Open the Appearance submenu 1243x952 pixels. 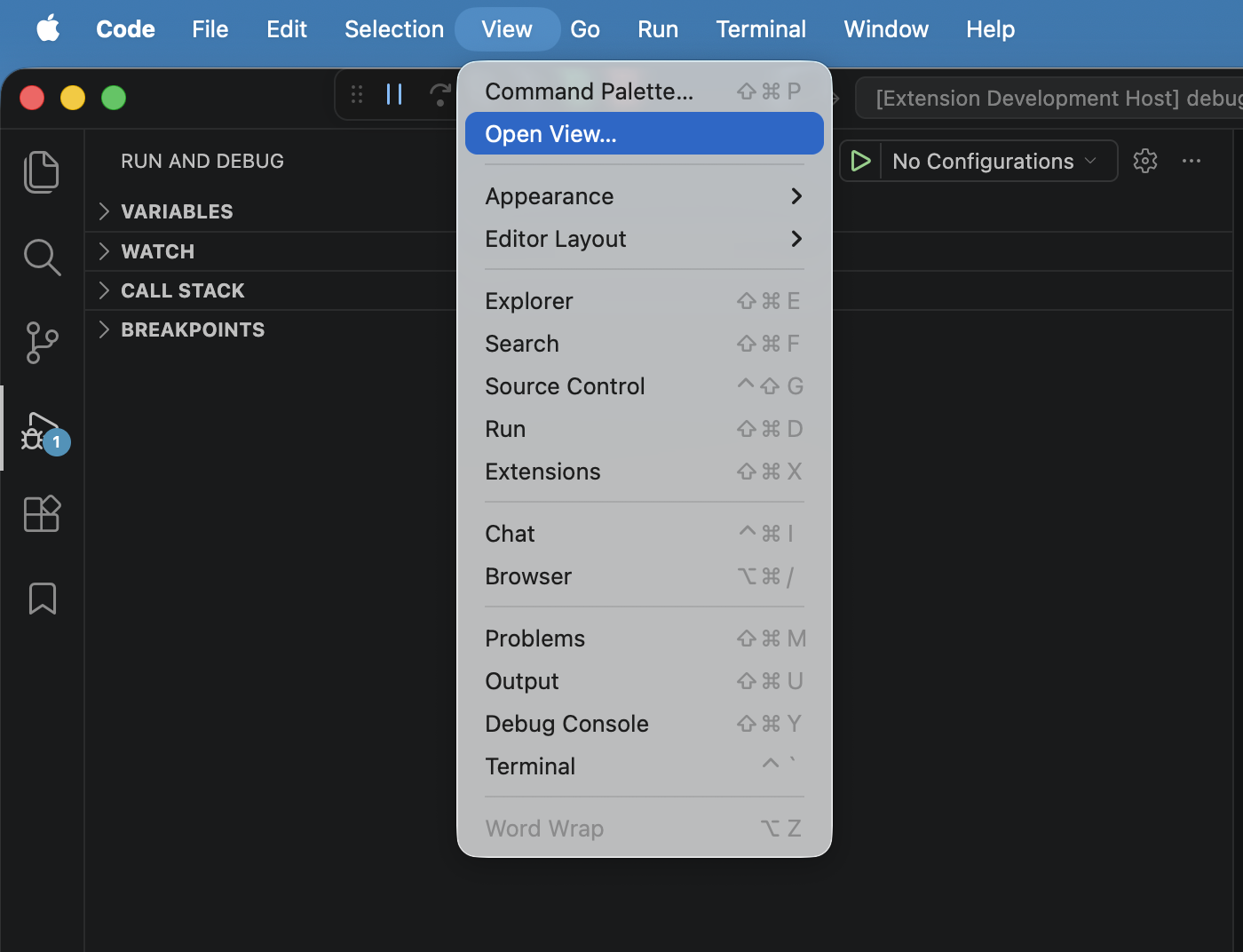coord(645,196)
